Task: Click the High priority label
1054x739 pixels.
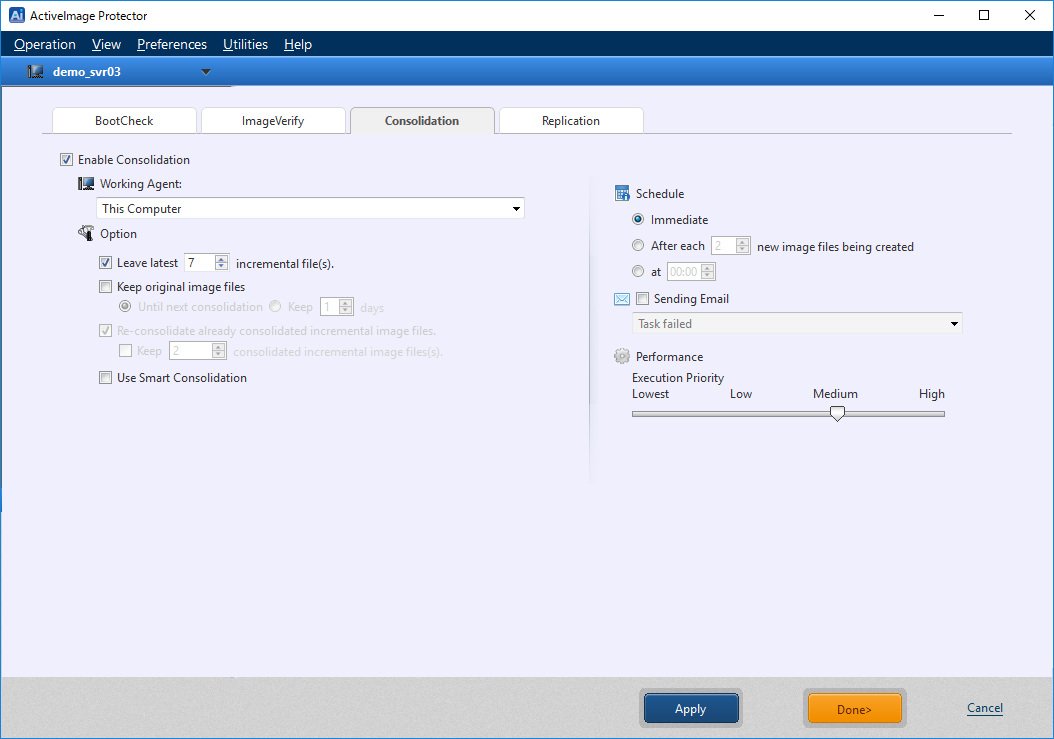Action: [x=932, y=394]
